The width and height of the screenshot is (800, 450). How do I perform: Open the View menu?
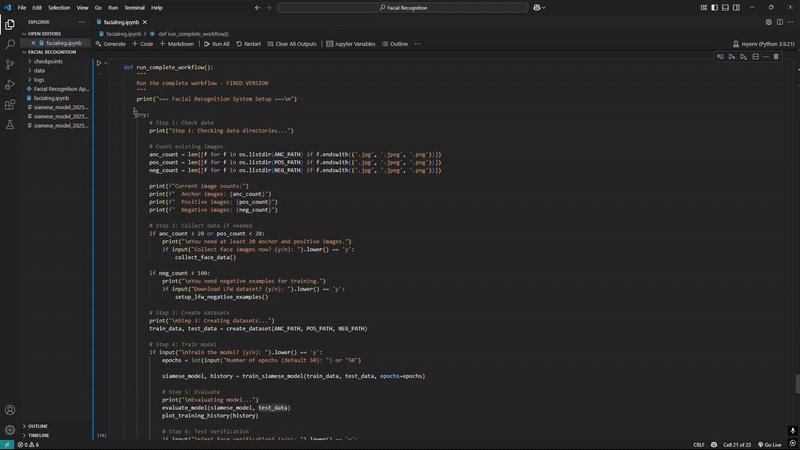(x=82, y=8)
